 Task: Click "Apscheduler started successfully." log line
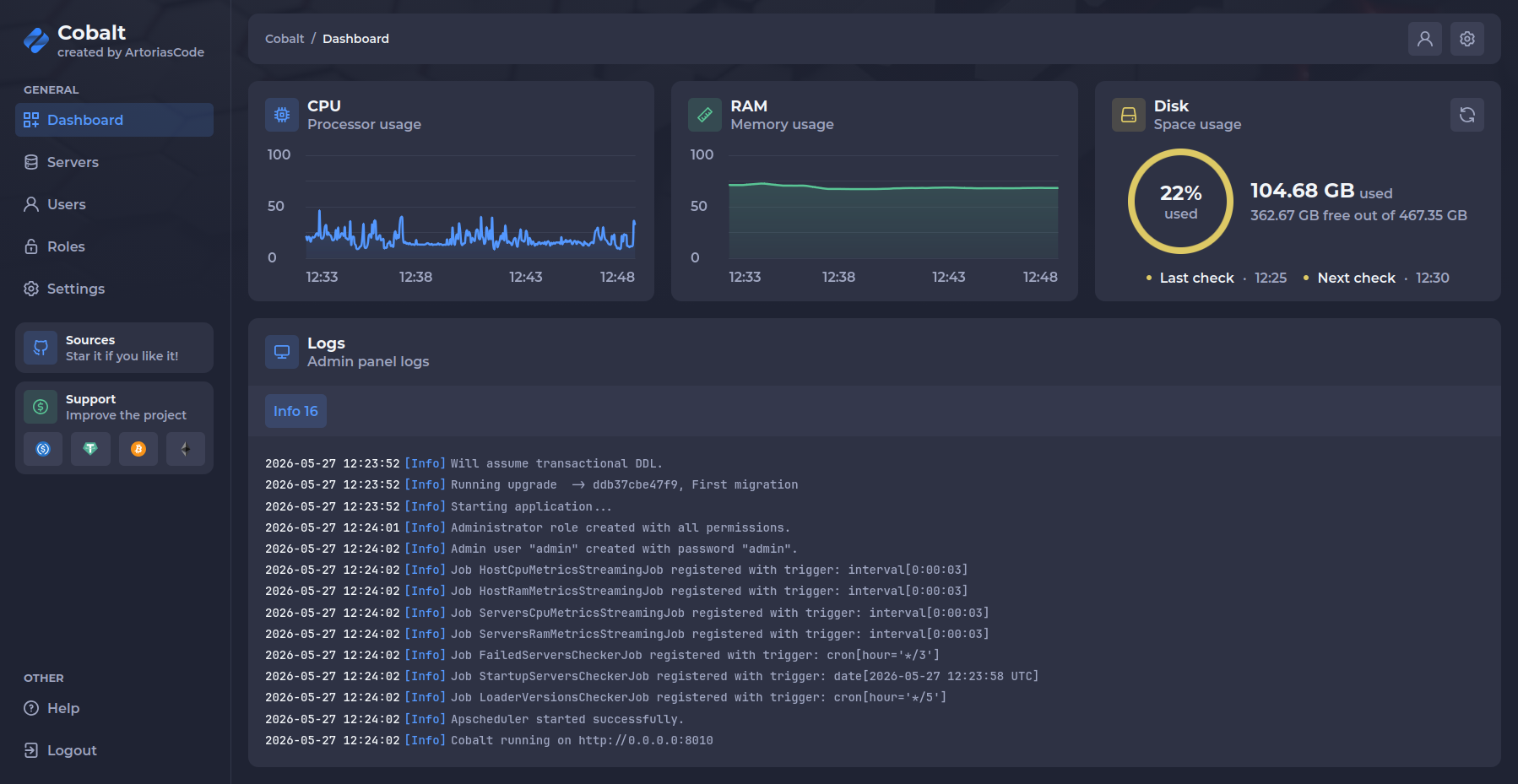[474, 719]
